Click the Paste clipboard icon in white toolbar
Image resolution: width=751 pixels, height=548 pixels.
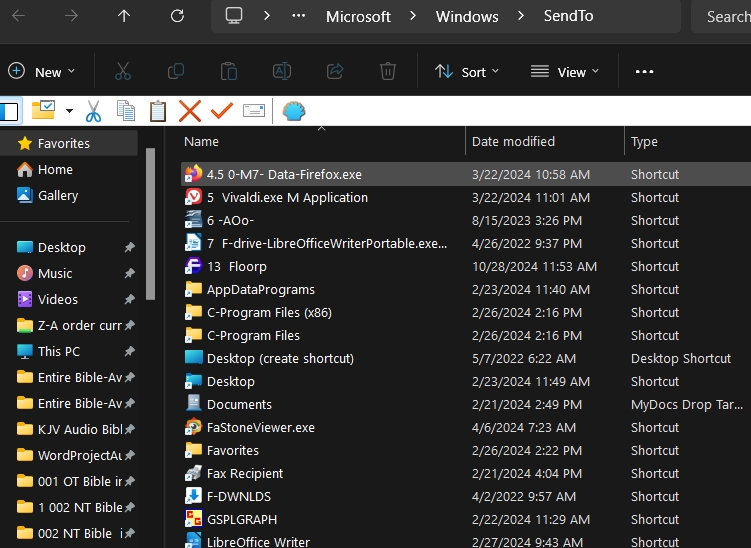point(158,111)
